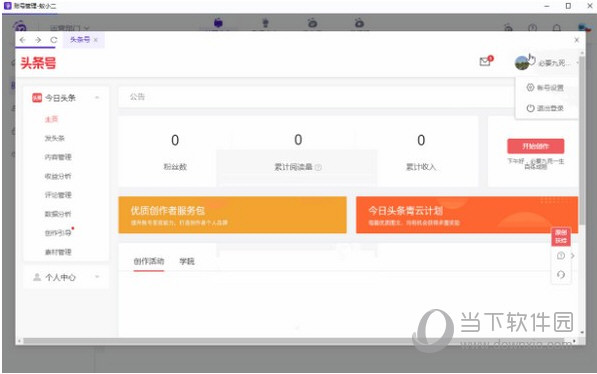The width and height of the screenshot is (597, 374).
Task: Go forward using the right arrow
Action: [38, 40]
